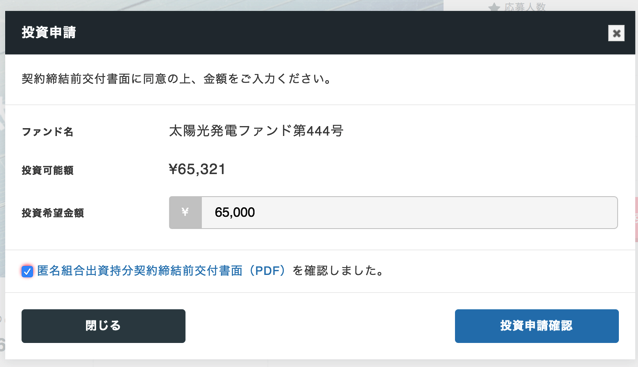638x367 pixels.
Task: Click the 投資可能額 label
Action: point(47,170)
